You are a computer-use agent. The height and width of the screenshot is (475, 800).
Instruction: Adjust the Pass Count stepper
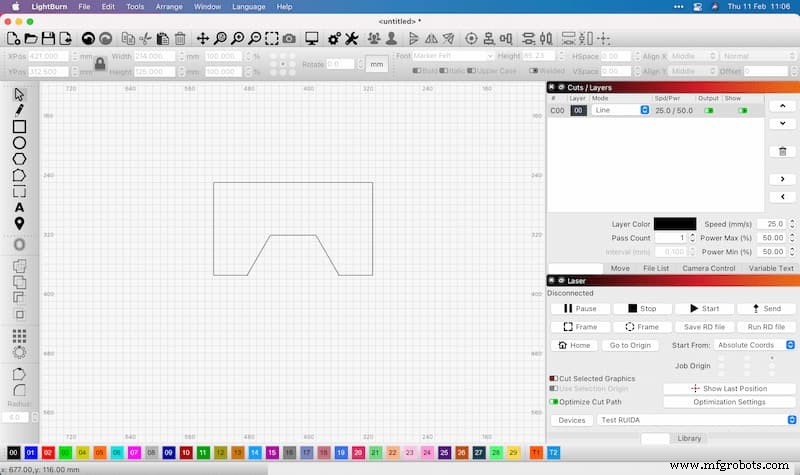692,238
